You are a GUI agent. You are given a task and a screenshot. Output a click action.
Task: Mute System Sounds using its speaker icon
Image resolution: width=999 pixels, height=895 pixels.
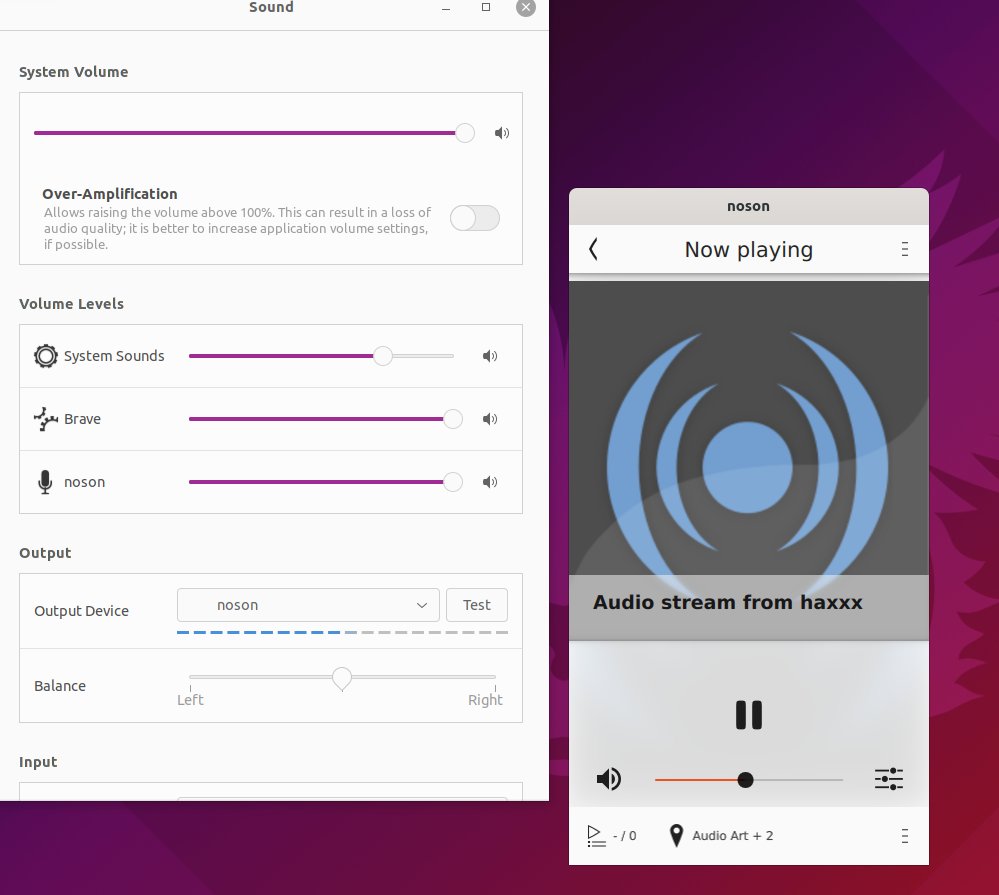489,356
